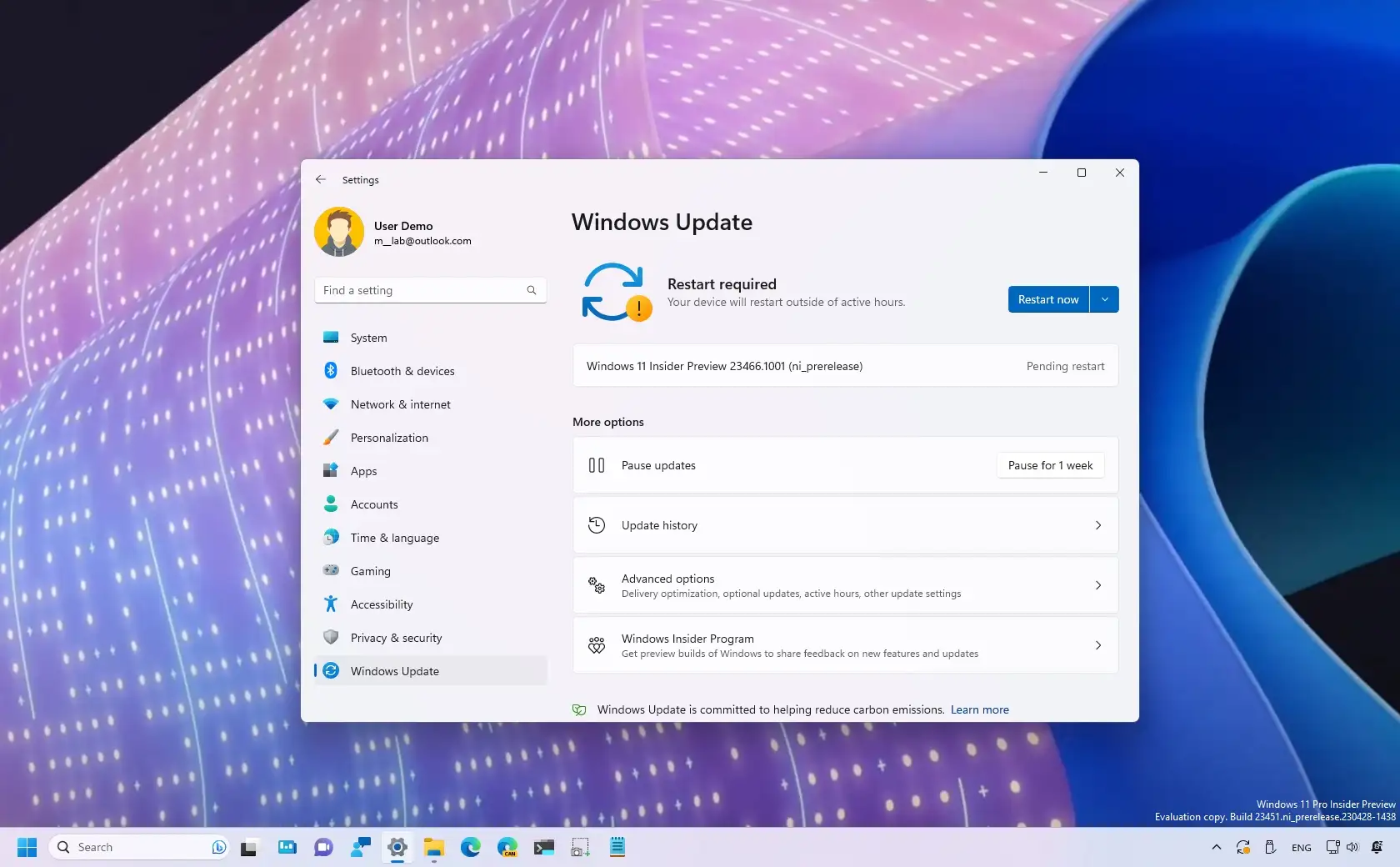The image size is (1400, 867).
Task: Click the Bing icon in taskbar search
Action: pos(218,847)
